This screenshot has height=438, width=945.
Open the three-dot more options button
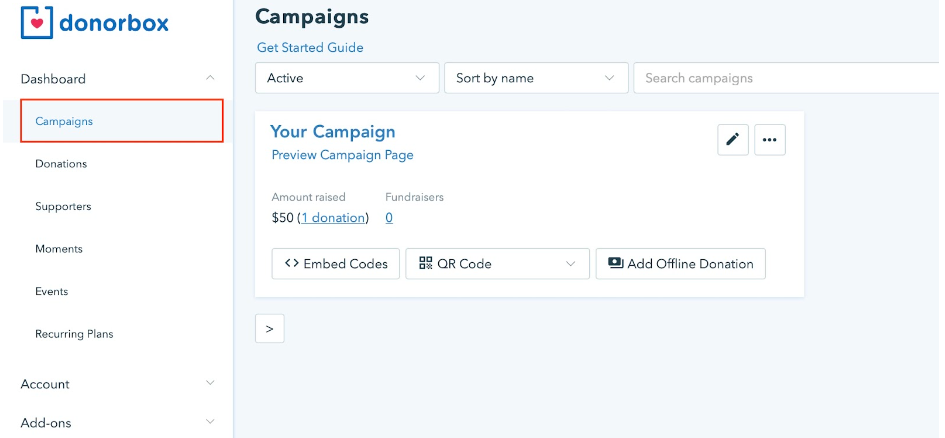tap(769, 140)
